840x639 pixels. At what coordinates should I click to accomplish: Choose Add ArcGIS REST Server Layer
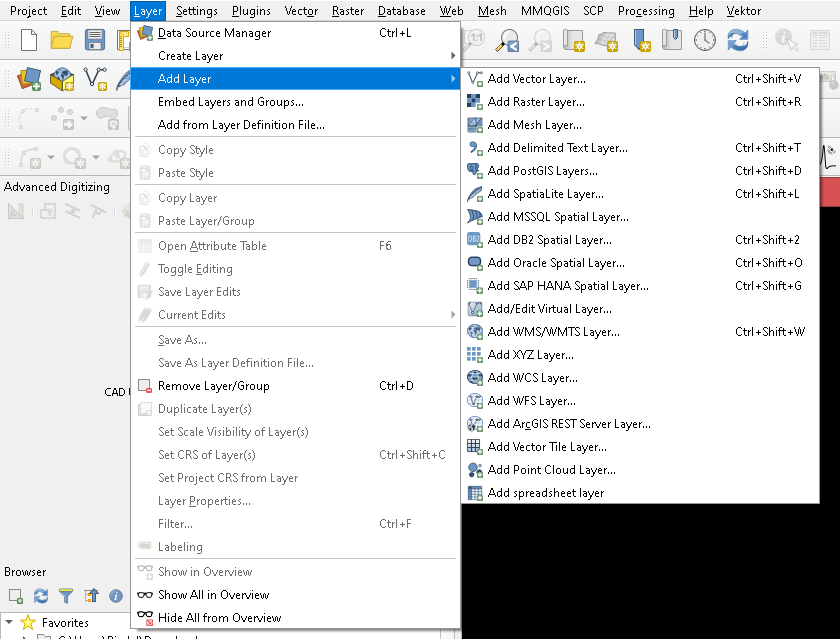(640, 424)
